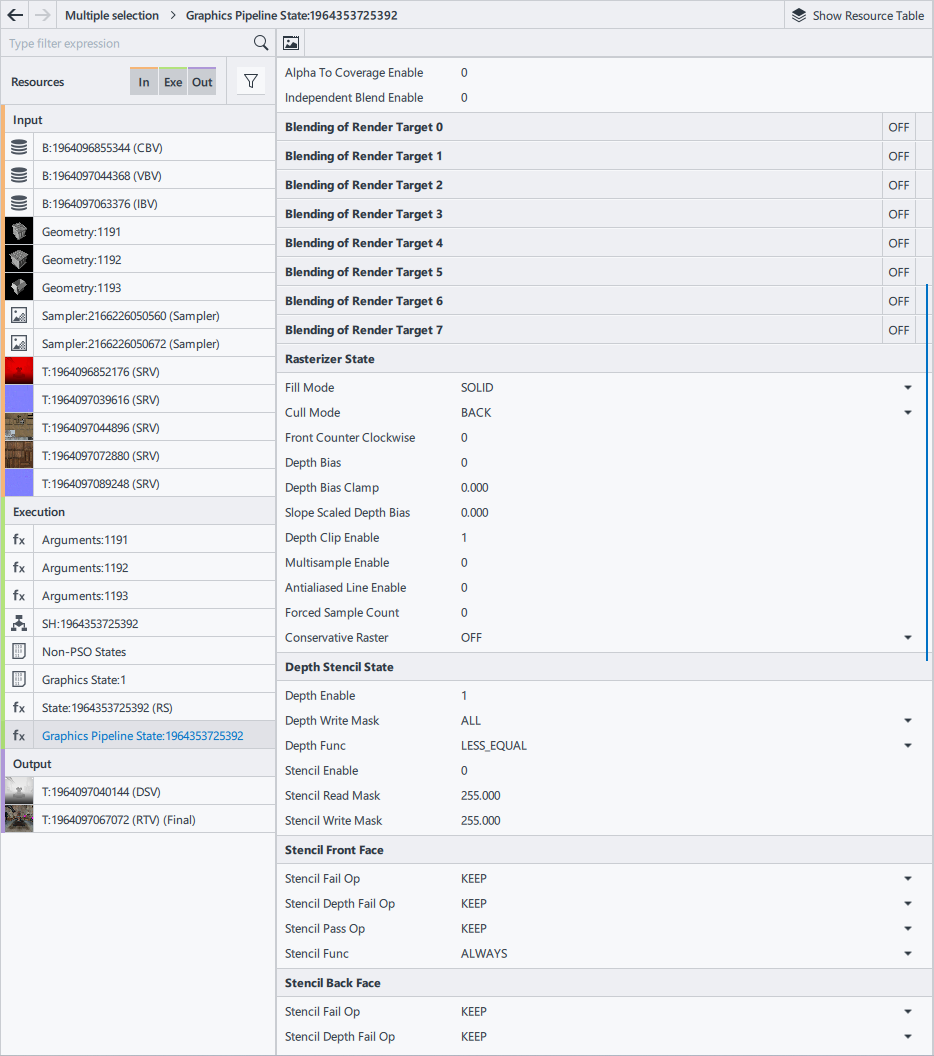Open the Conservative Raster dropdown
This screenshot has width=934, height=1056.
[x=908, y=637]
